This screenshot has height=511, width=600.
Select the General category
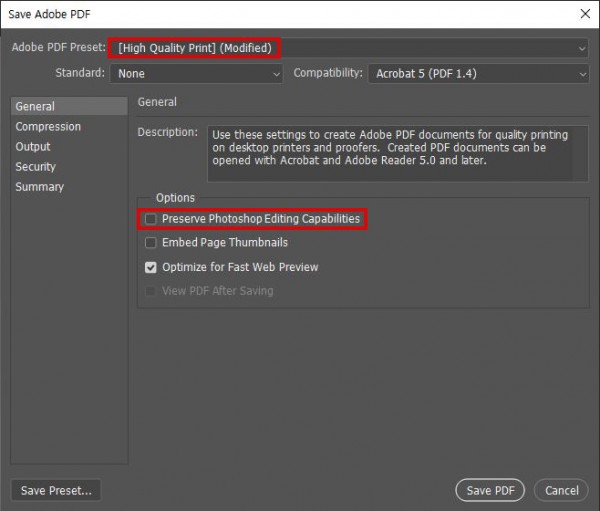pos(69,106)
